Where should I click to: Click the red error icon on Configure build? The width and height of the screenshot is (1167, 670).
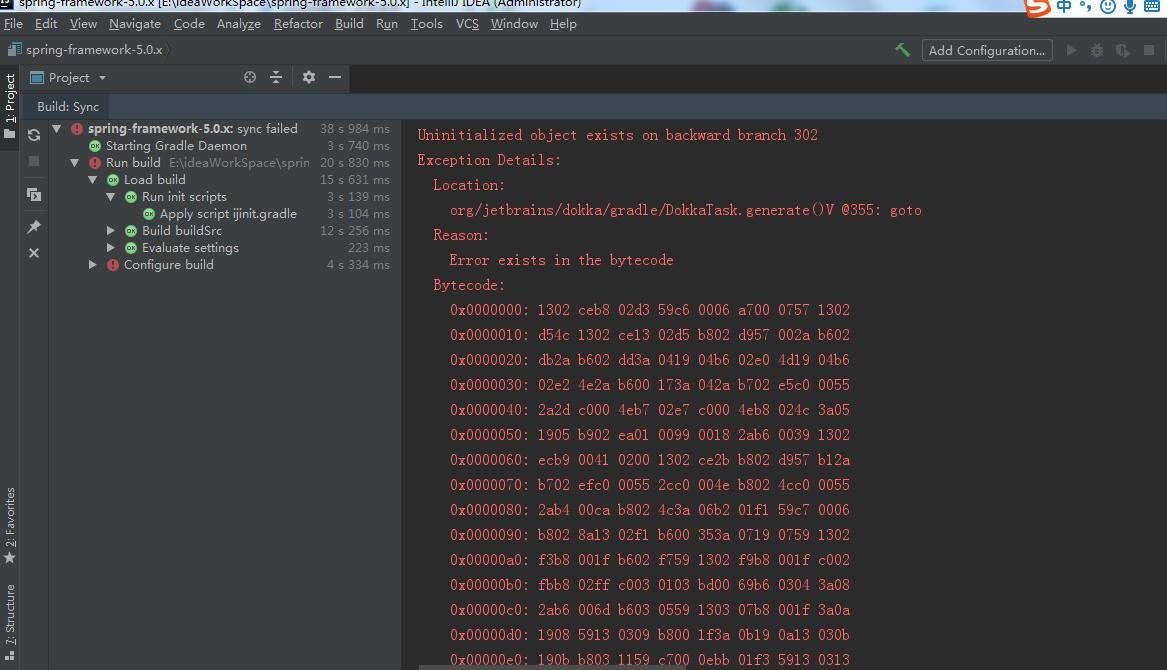[x=112, y=265]
